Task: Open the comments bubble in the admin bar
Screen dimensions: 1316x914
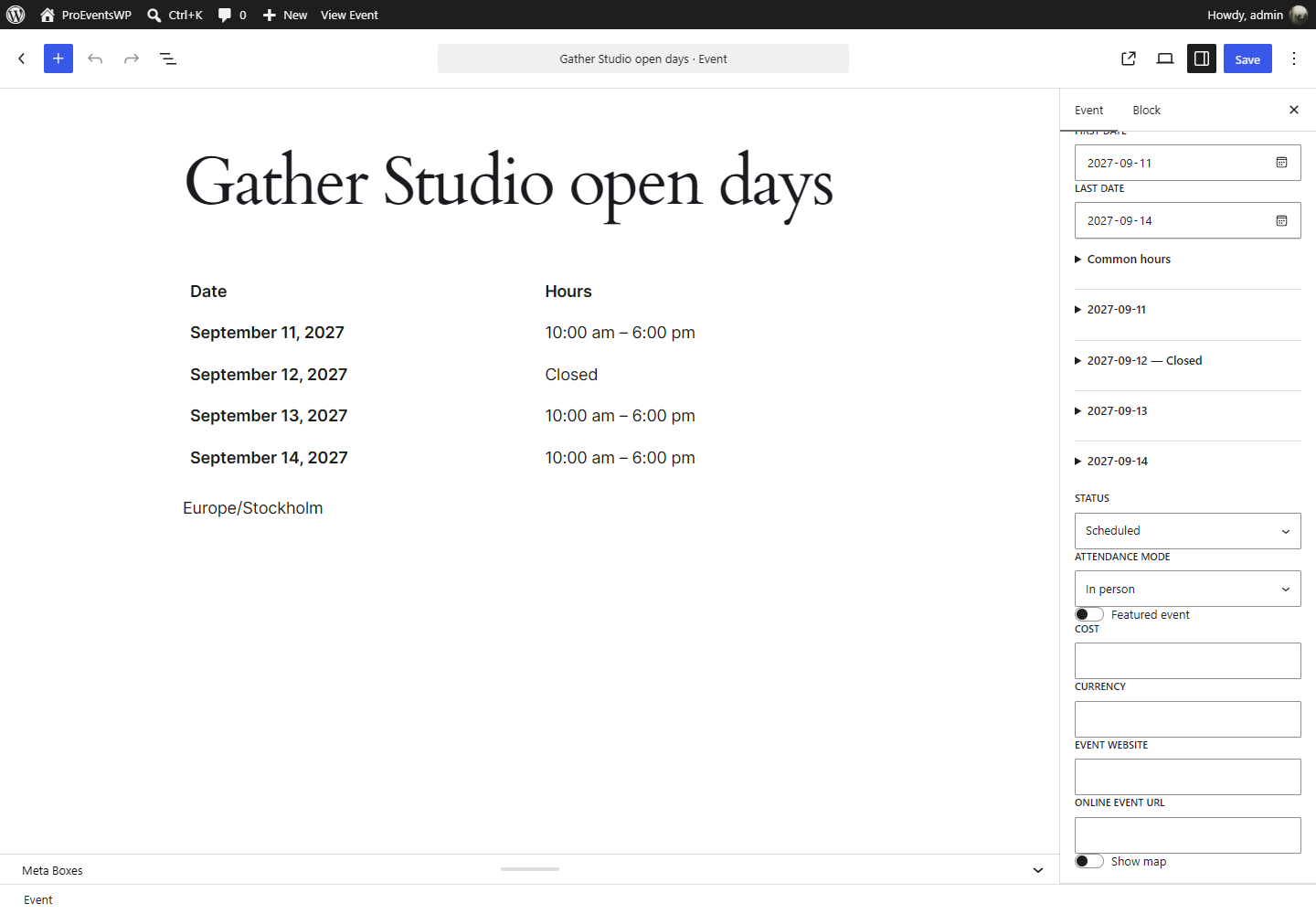Action: point(232,15)
